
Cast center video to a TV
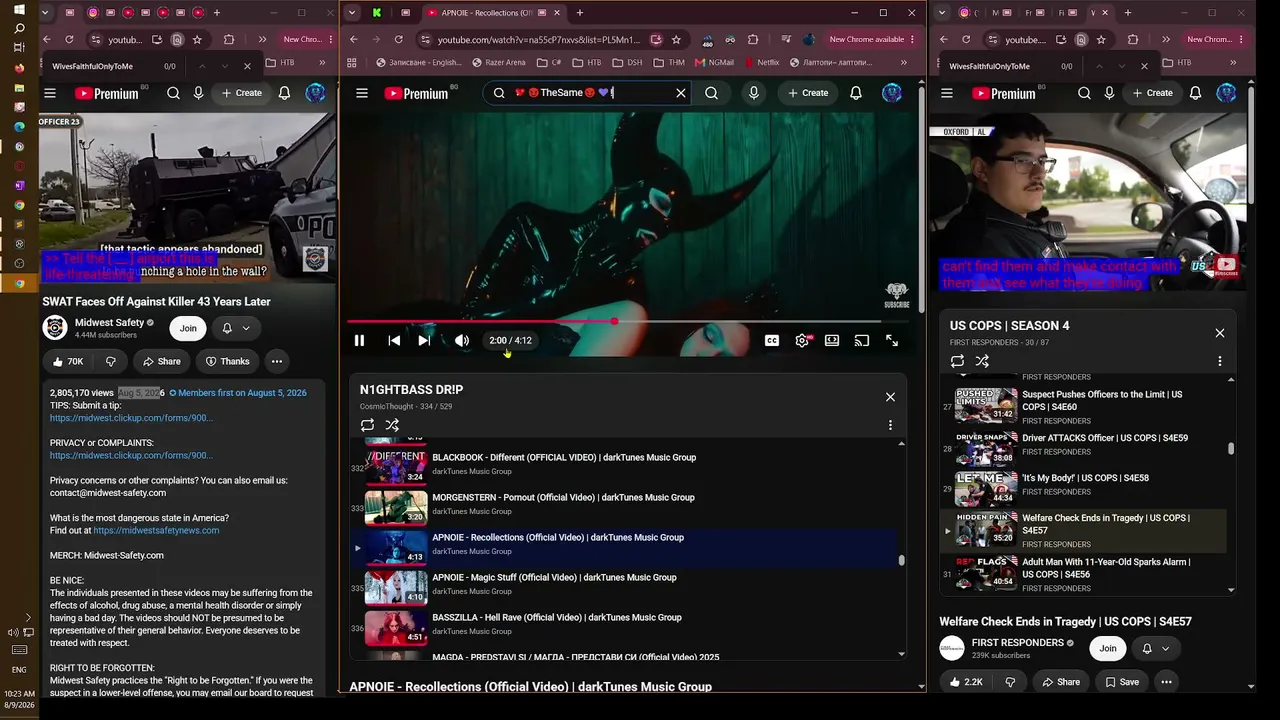[x=862, y=340]
